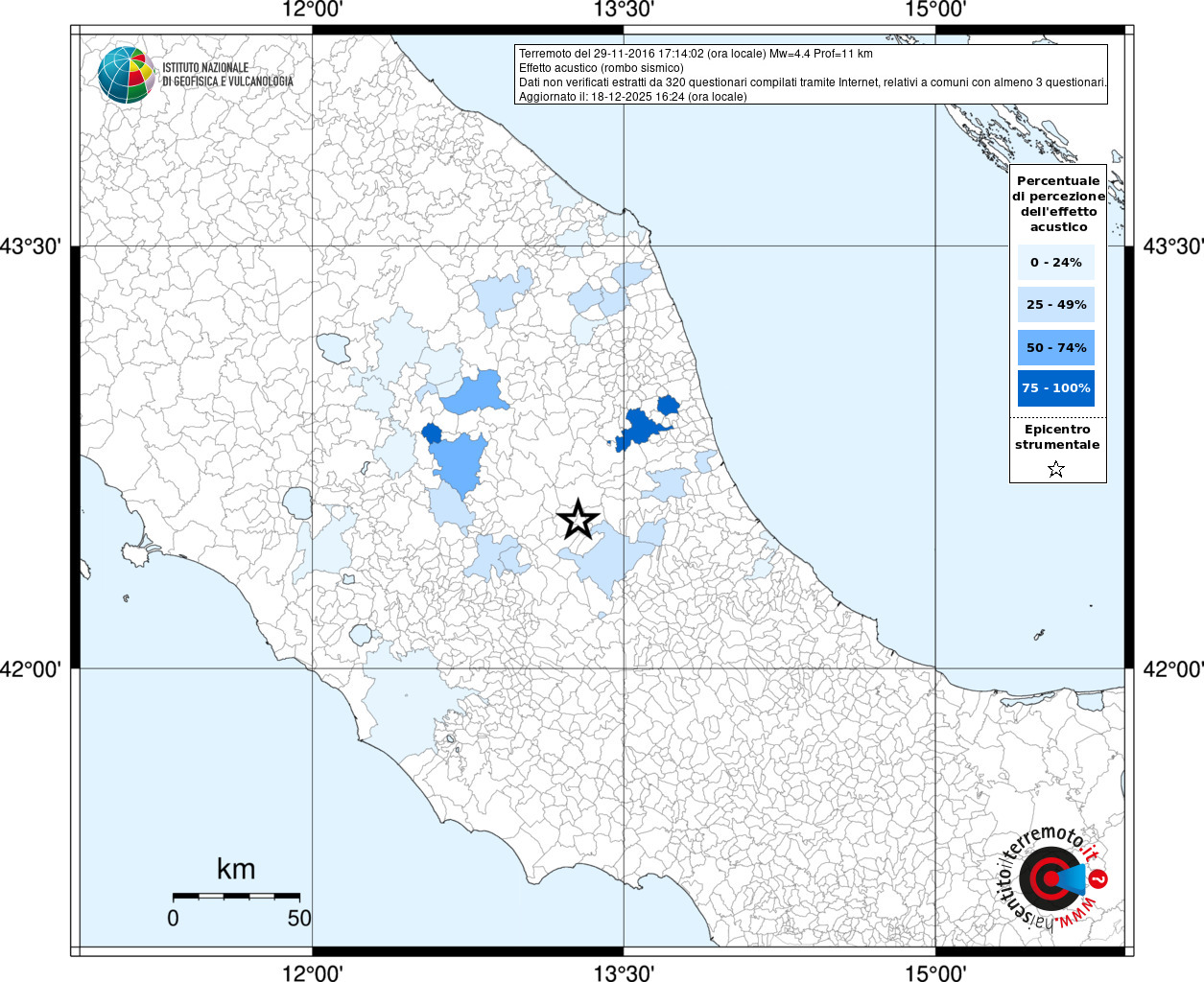Viewport: 1204px width, 982px height.
Task: Click the haisentitoilterremoto.it logo
Action: [x=1051, y=877]
